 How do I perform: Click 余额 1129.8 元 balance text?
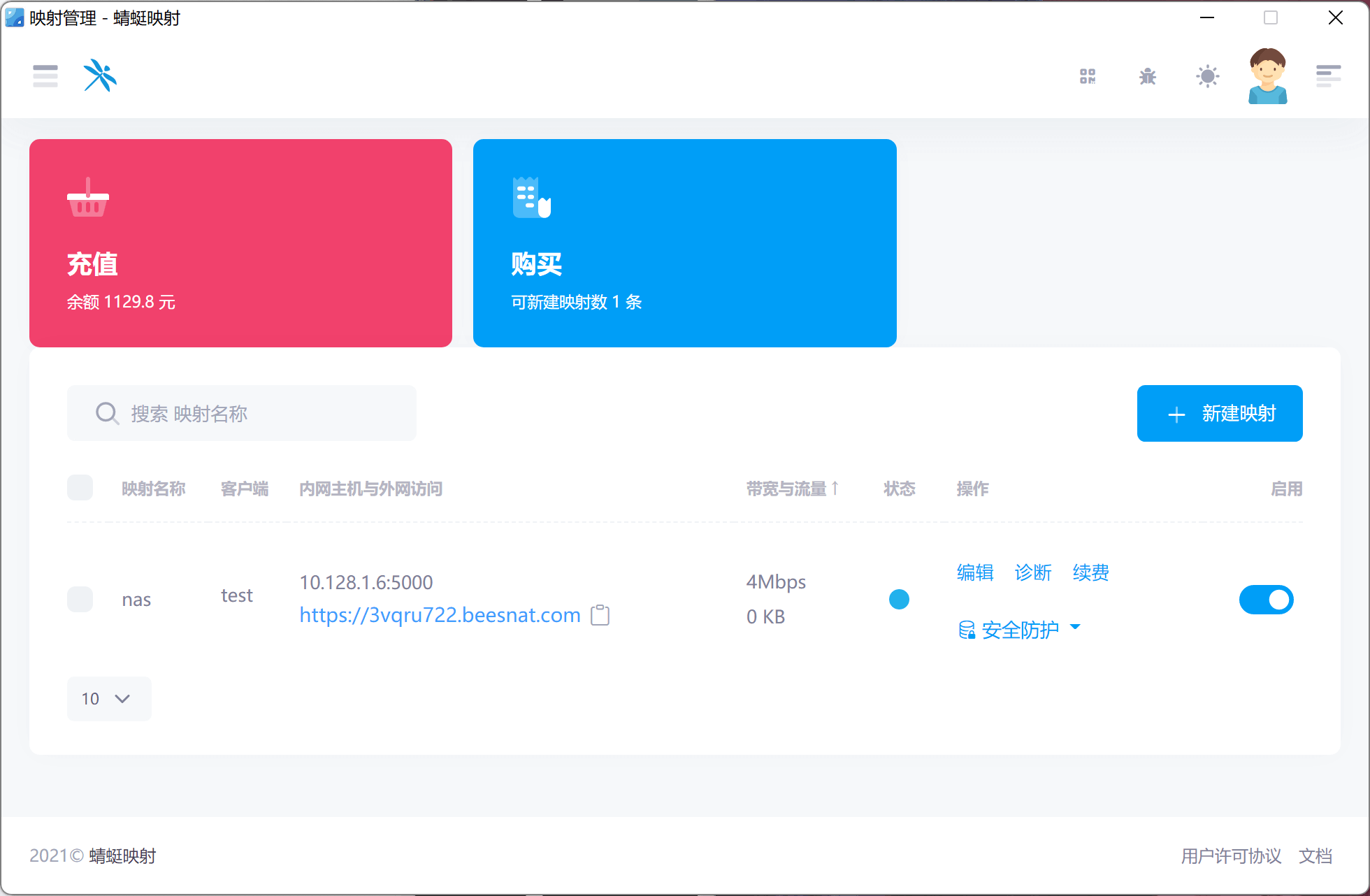coord(121,302)
